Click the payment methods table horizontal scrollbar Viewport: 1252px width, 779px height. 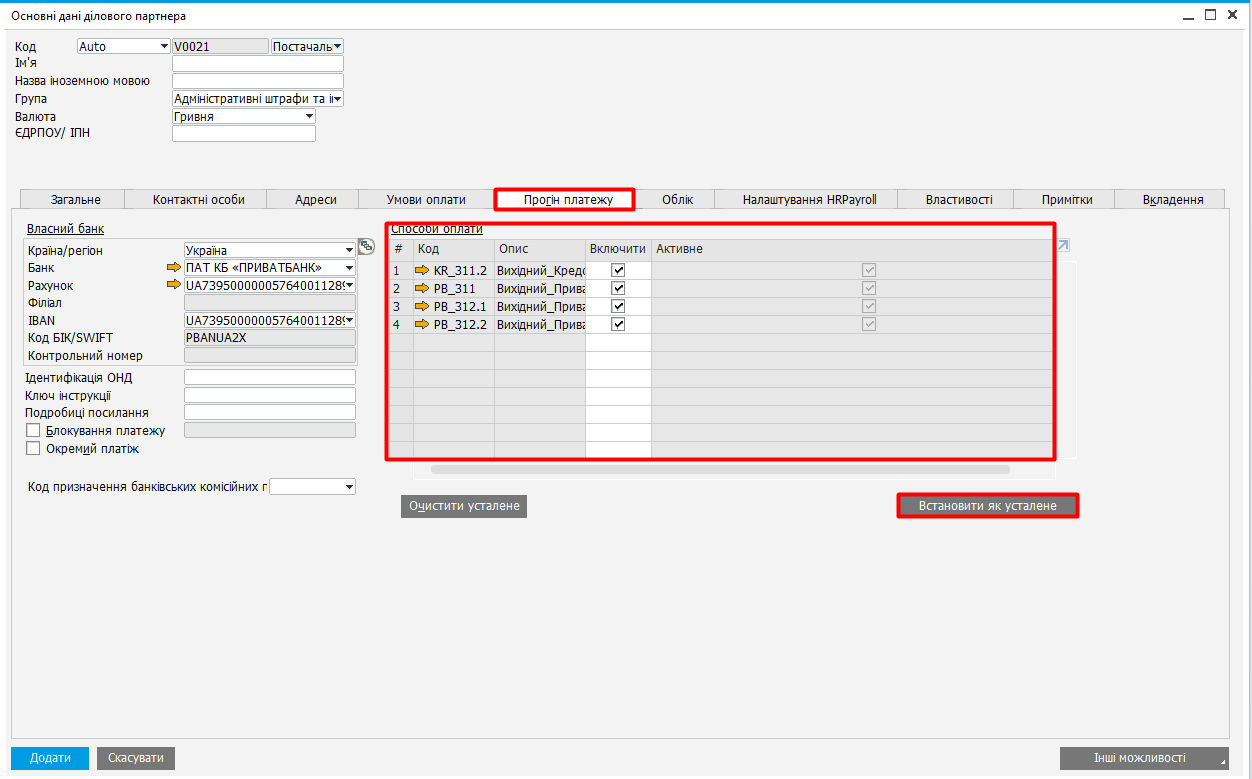click(x=720, y=469)
